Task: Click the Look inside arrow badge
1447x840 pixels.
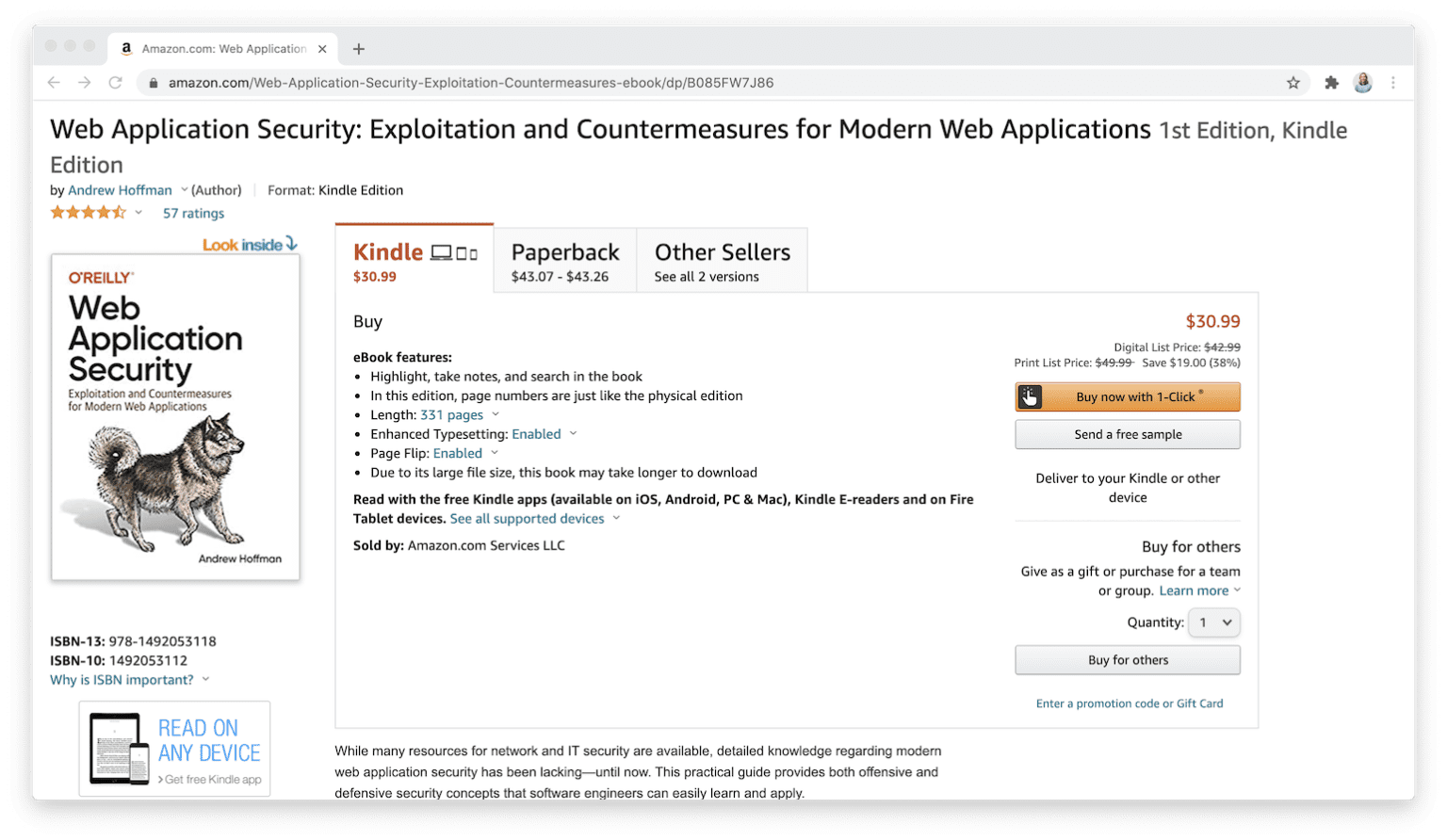Action: pyautogui.click(x=250, y=245)
